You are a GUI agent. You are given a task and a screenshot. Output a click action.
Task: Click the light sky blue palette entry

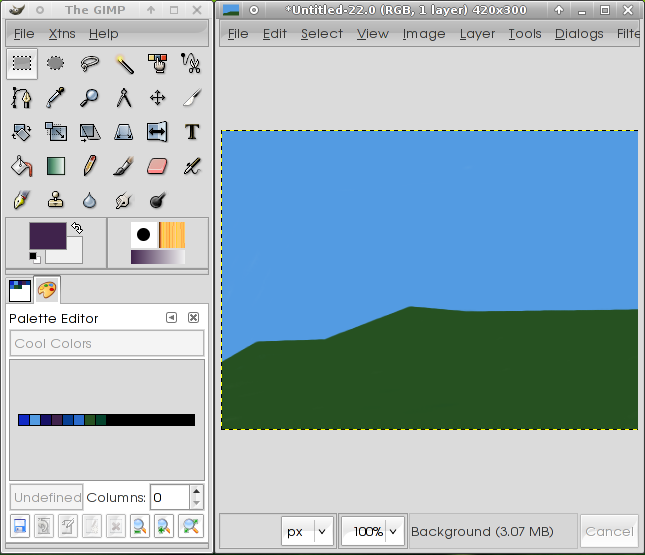point(35,420)
